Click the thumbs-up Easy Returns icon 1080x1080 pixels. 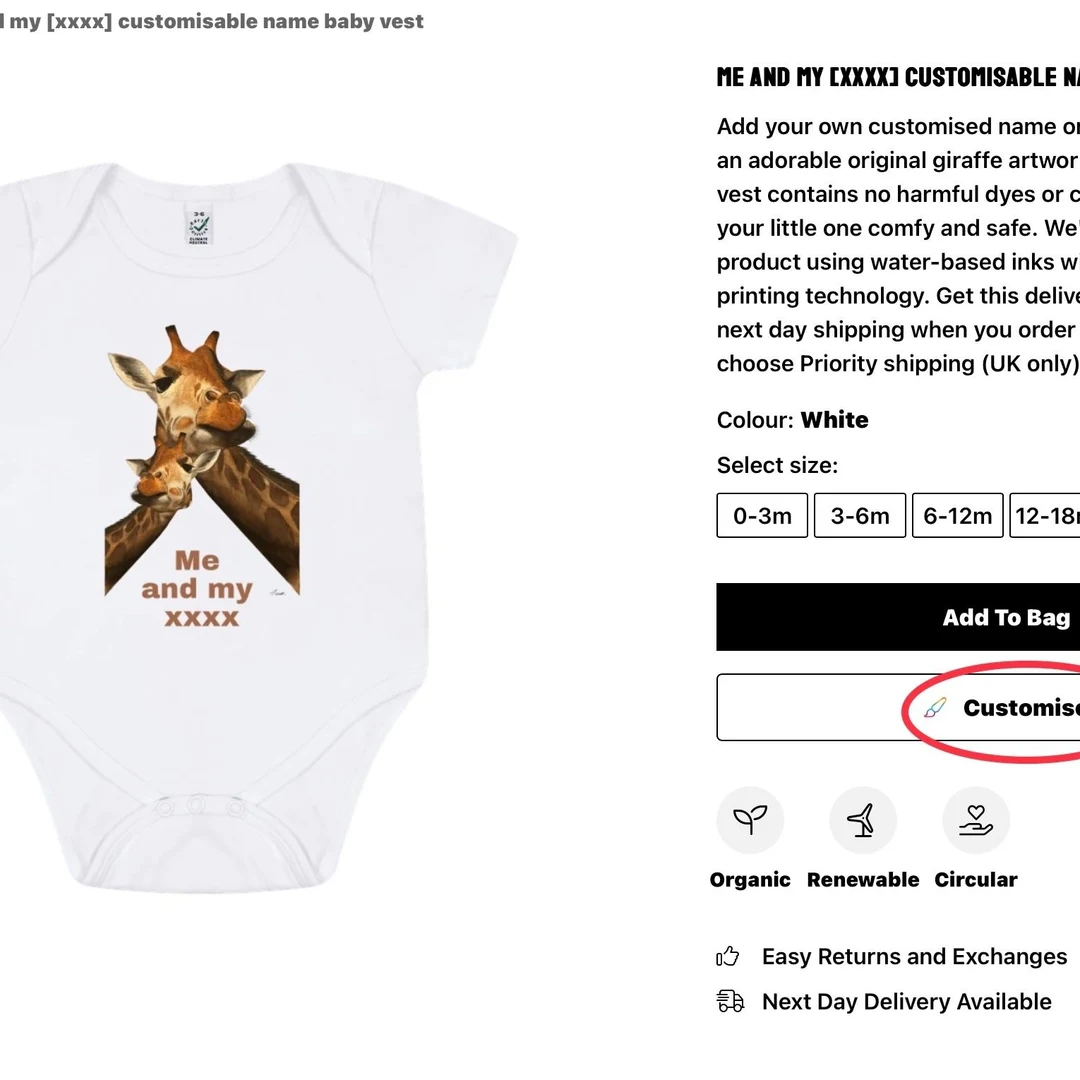[727, 956]
